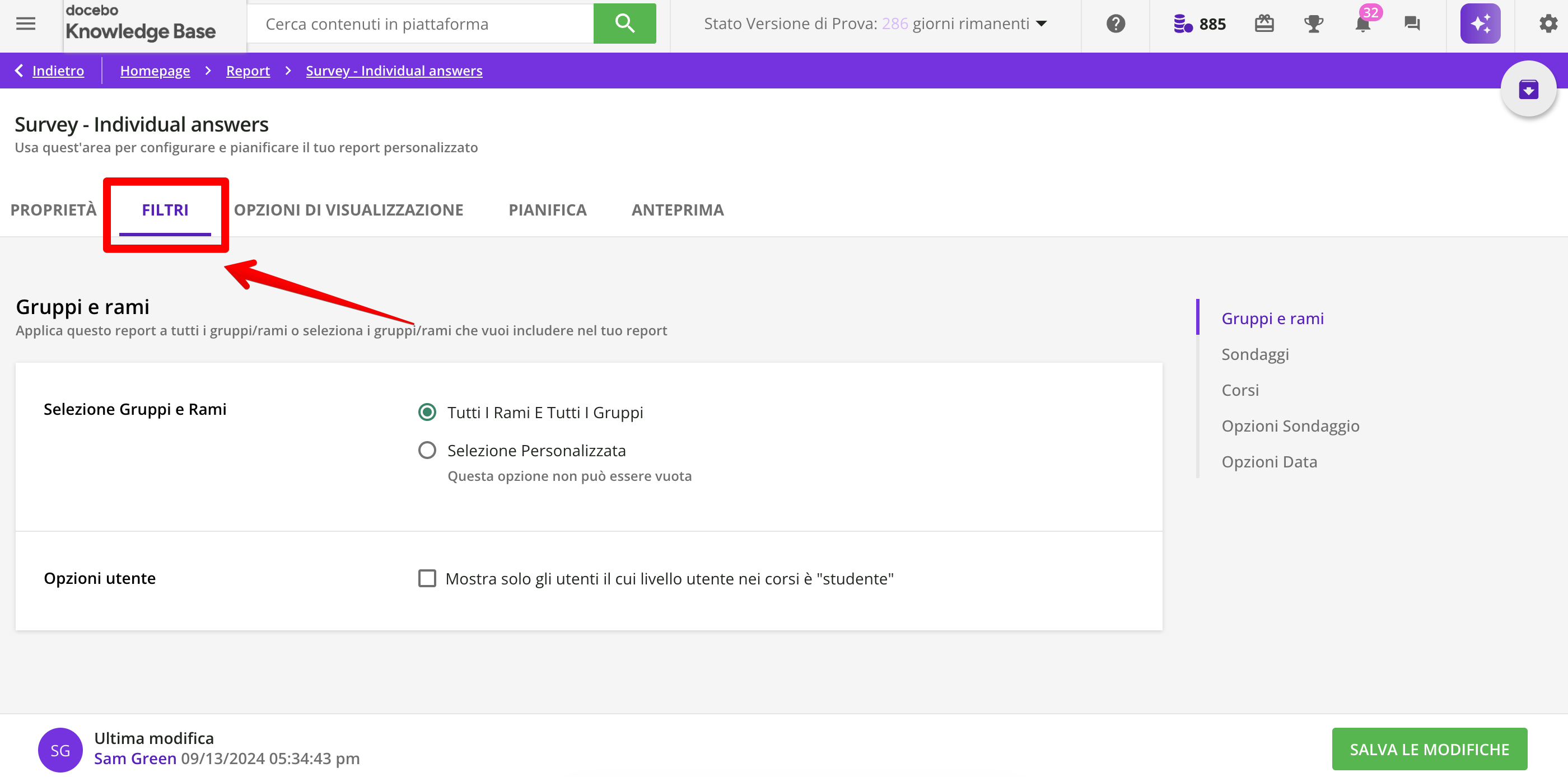Open the coins balance icon
Image resolution: width=1568 pixels, height=777 pixels.
[1183, 24]
